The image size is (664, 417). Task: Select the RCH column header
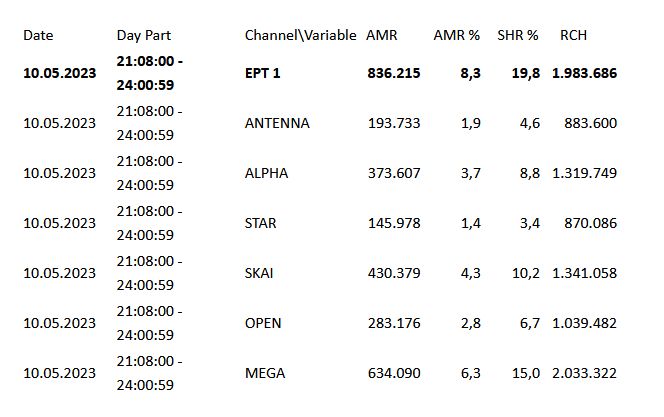pyautogui.click(x=573, y=35)
